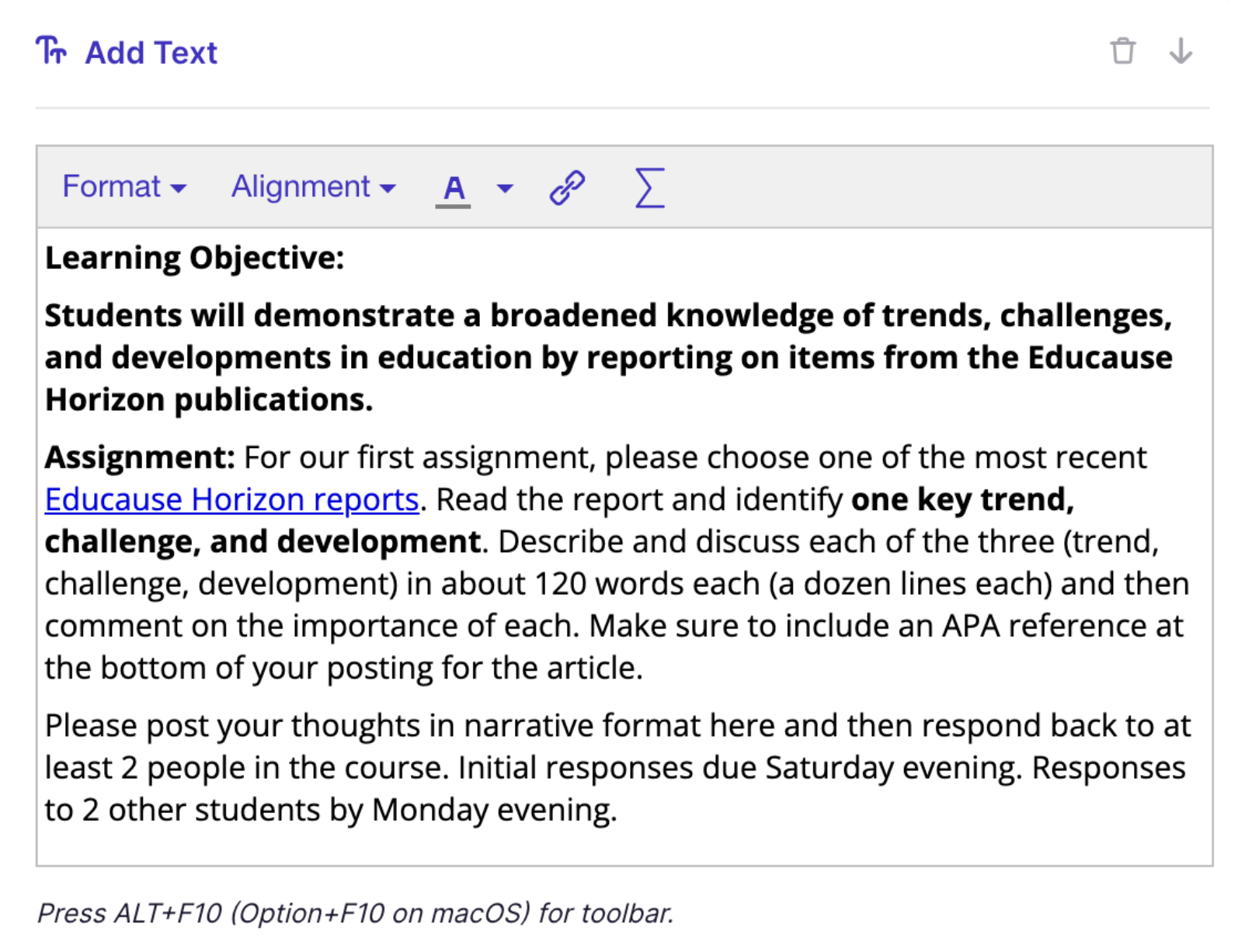
Task: Click the bold word "Assignment:"
Action: [x=140, y=457]
